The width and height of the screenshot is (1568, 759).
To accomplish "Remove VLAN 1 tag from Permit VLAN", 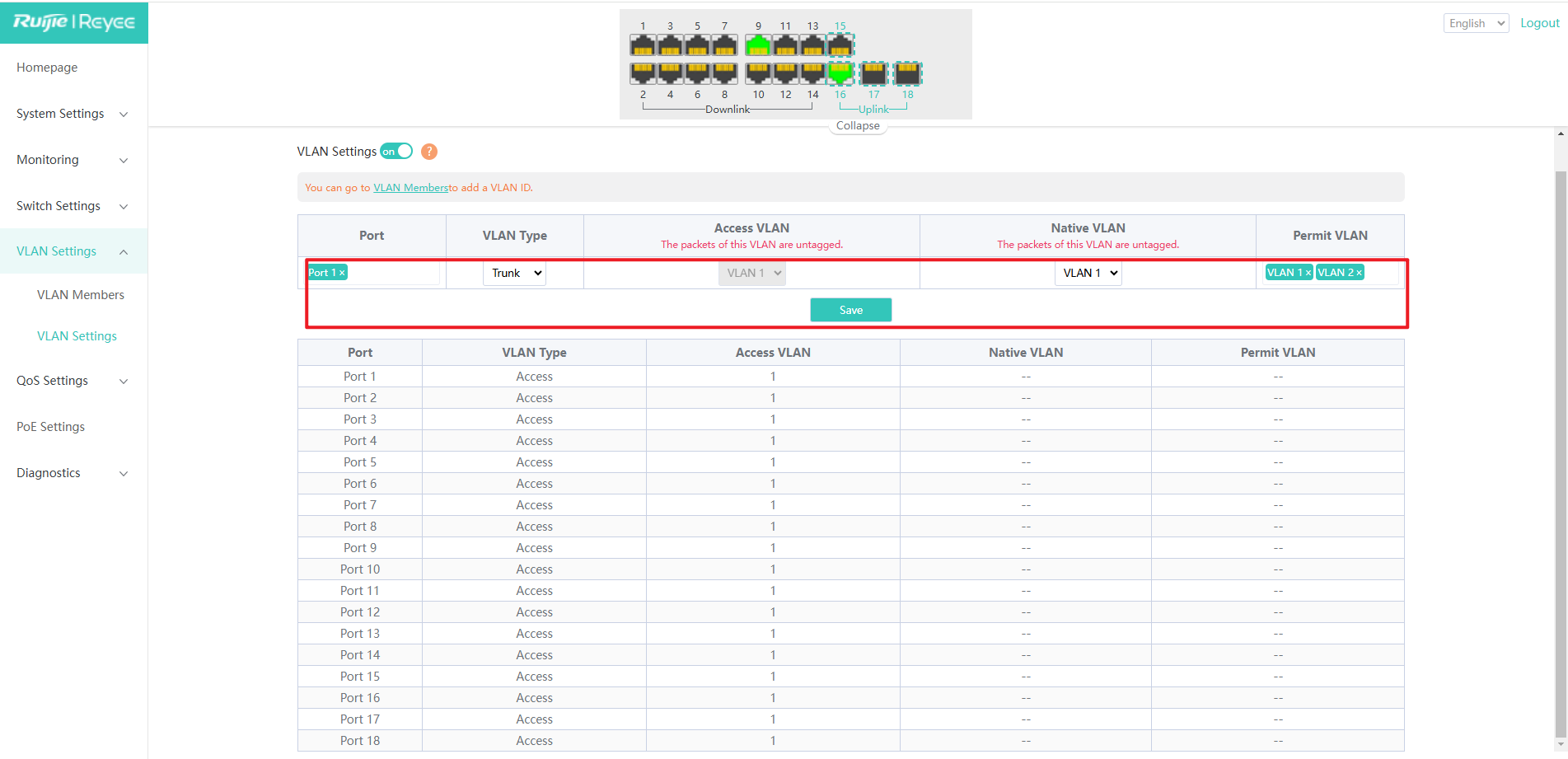I will pos(1308,273).
